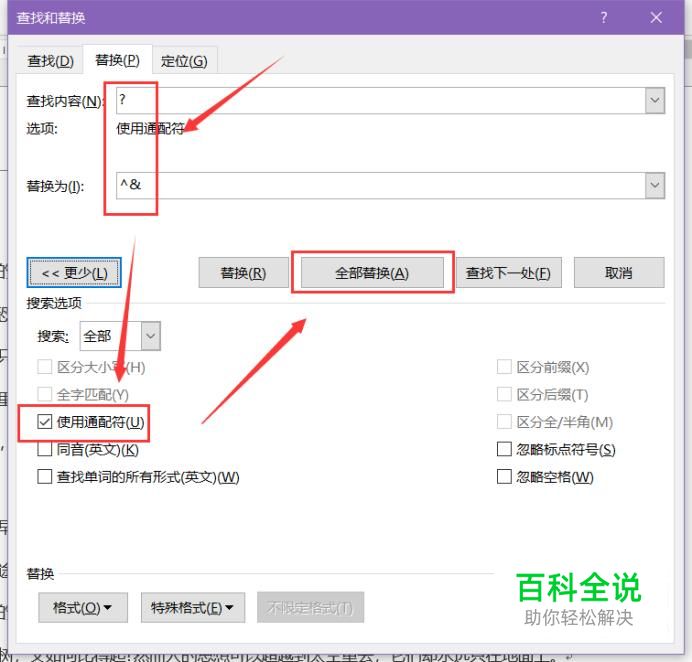Click 查找下一处(F) button
The image size is (692, 662).
click(x=509, y=273)
